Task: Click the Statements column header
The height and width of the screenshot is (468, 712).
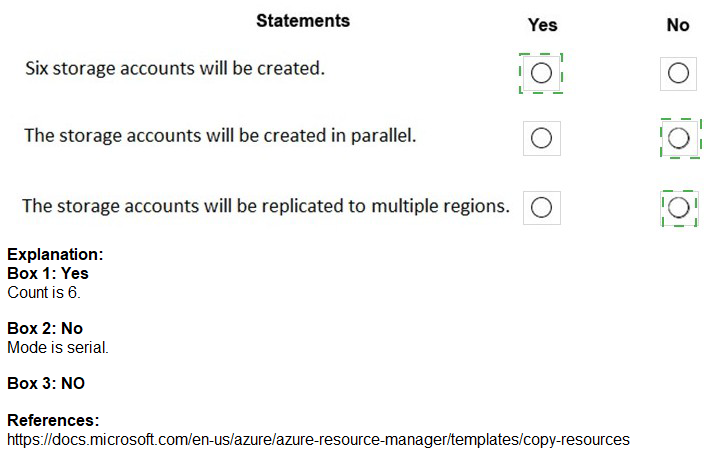Action: [303, 21]
